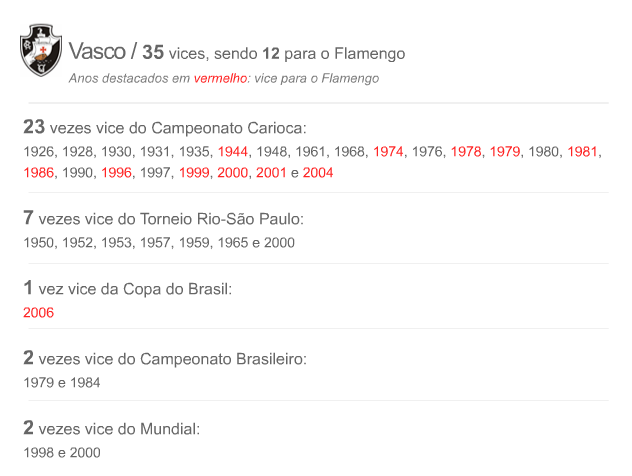Click the red year 1974
This screenshot has width=632, height=476.
tap(388, 152)
